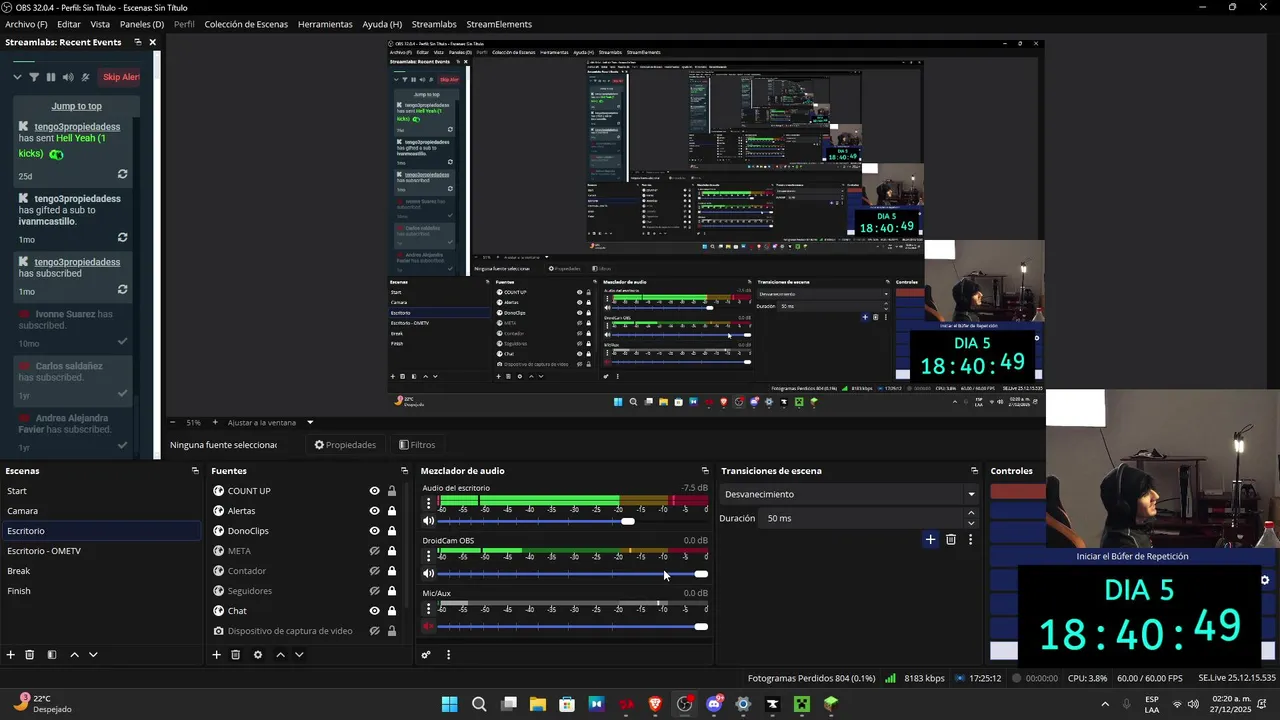Add a new scene with the plus icon
The height and width of the screenshot is (720, 1280).
(x=11, y=655)
